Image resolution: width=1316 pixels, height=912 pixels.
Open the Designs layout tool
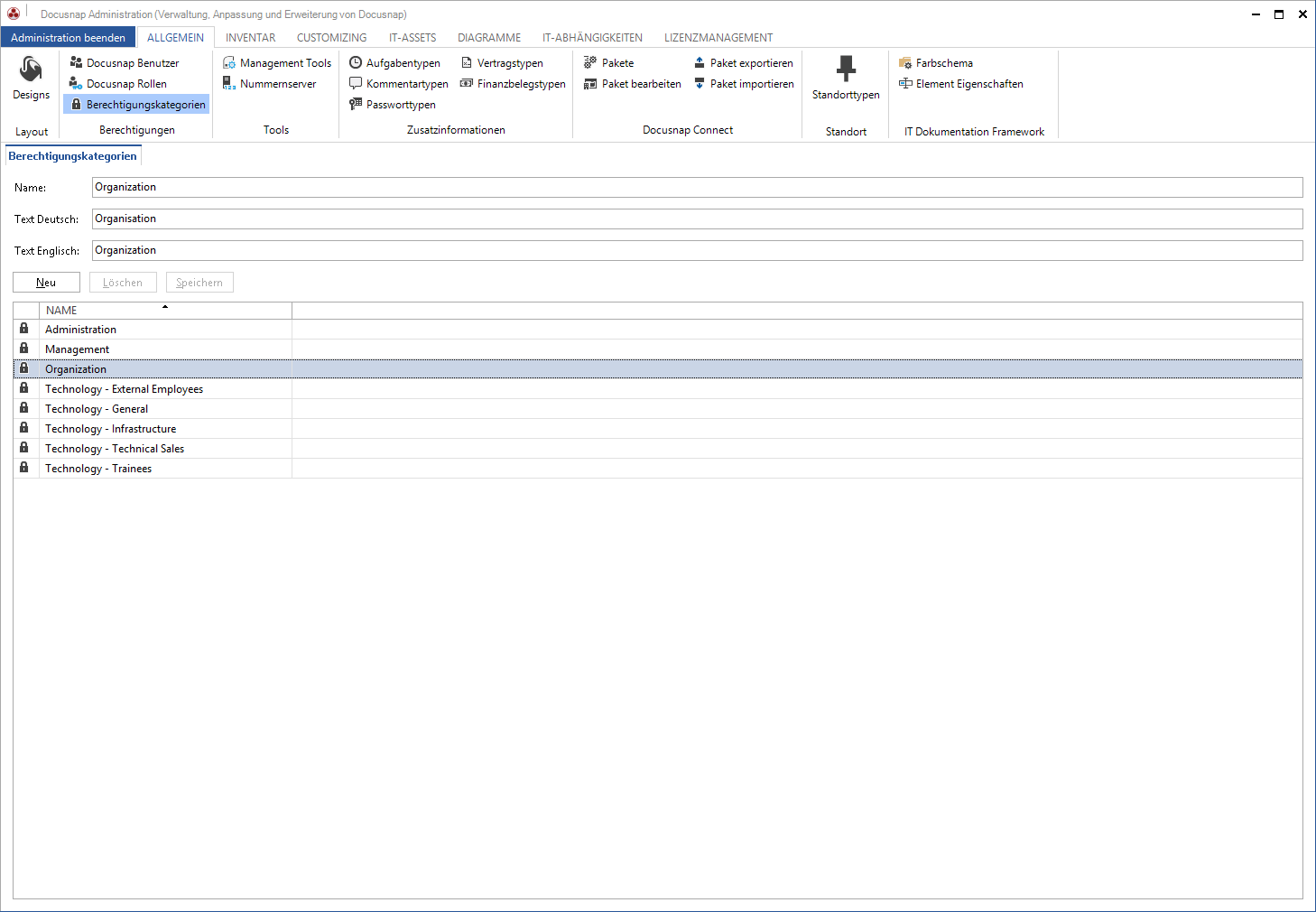point(32,79)
